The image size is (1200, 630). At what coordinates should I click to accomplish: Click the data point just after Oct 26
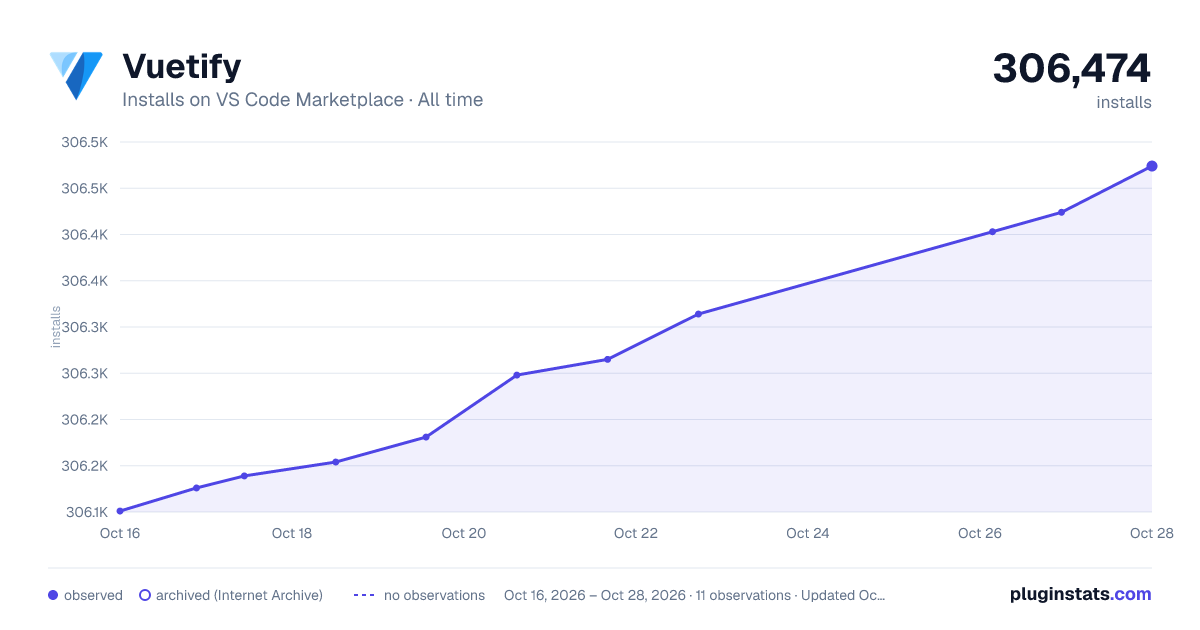[992, 231]
